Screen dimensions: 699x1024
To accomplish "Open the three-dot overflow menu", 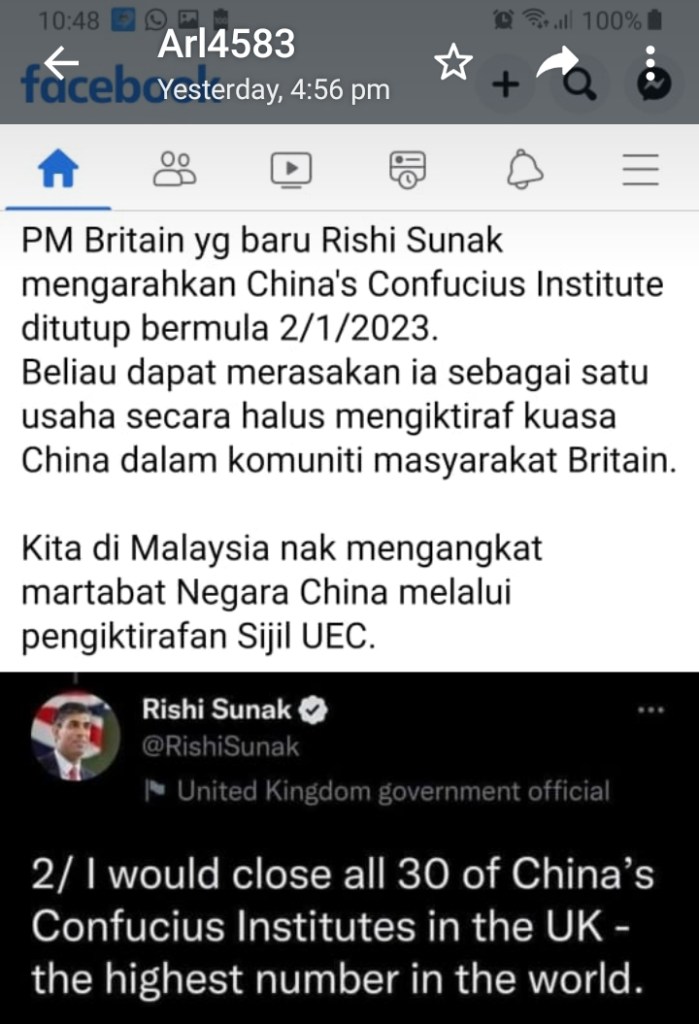I will (650, 63).
